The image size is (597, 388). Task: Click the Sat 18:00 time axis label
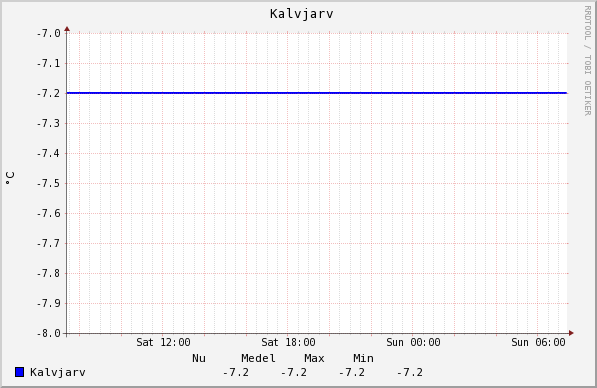pyautogui.click(x=288, y=342)
